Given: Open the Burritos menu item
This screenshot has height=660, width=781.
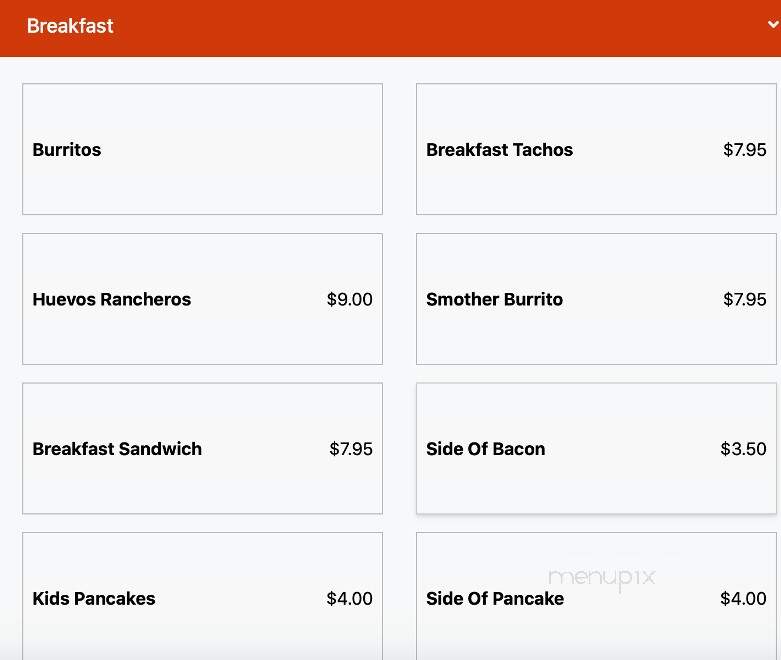Looking at the screenshot, I should coord(202,149).
